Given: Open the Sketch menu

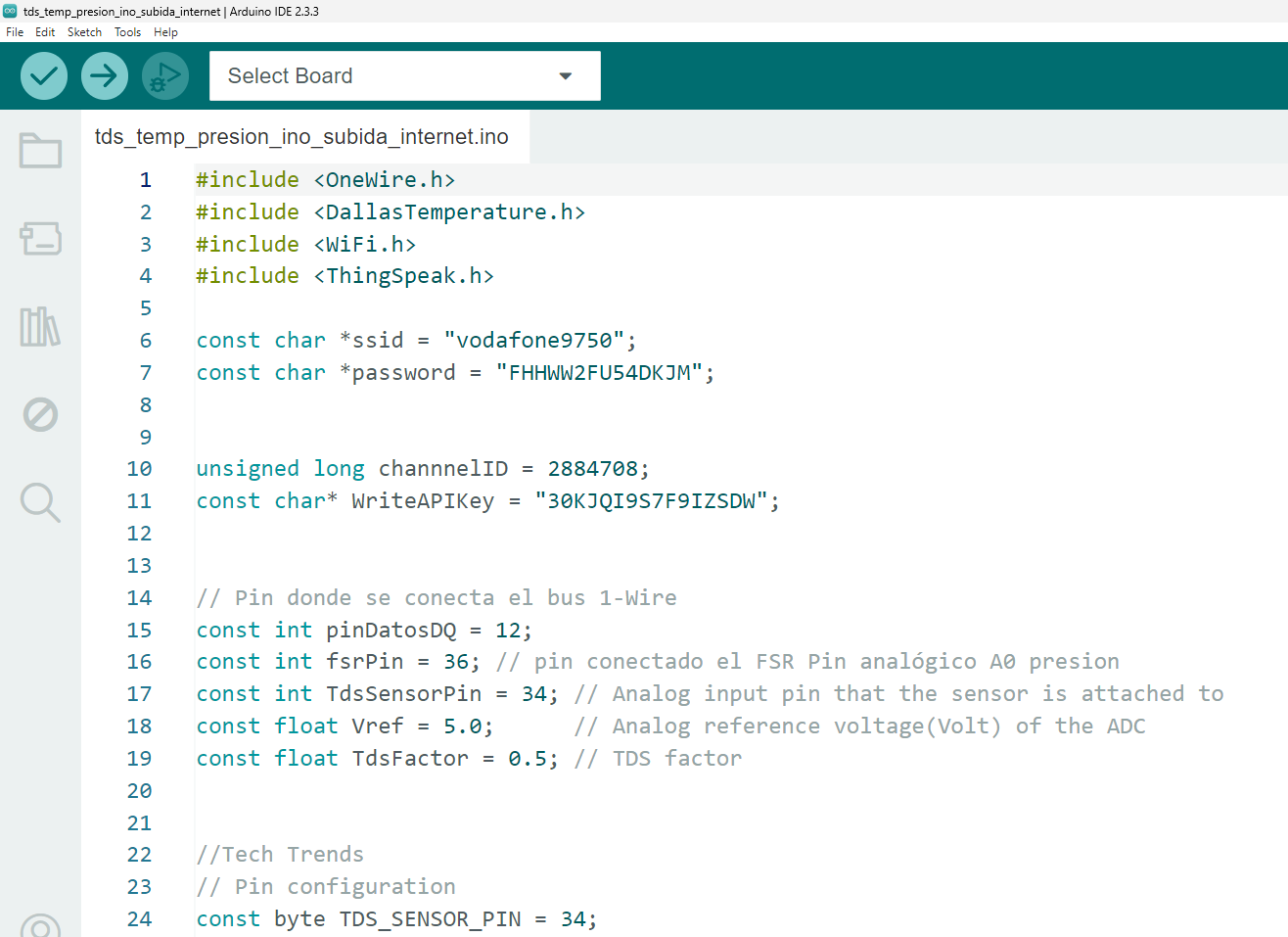Looking at the screenshot, I should [x=84, y=32].
